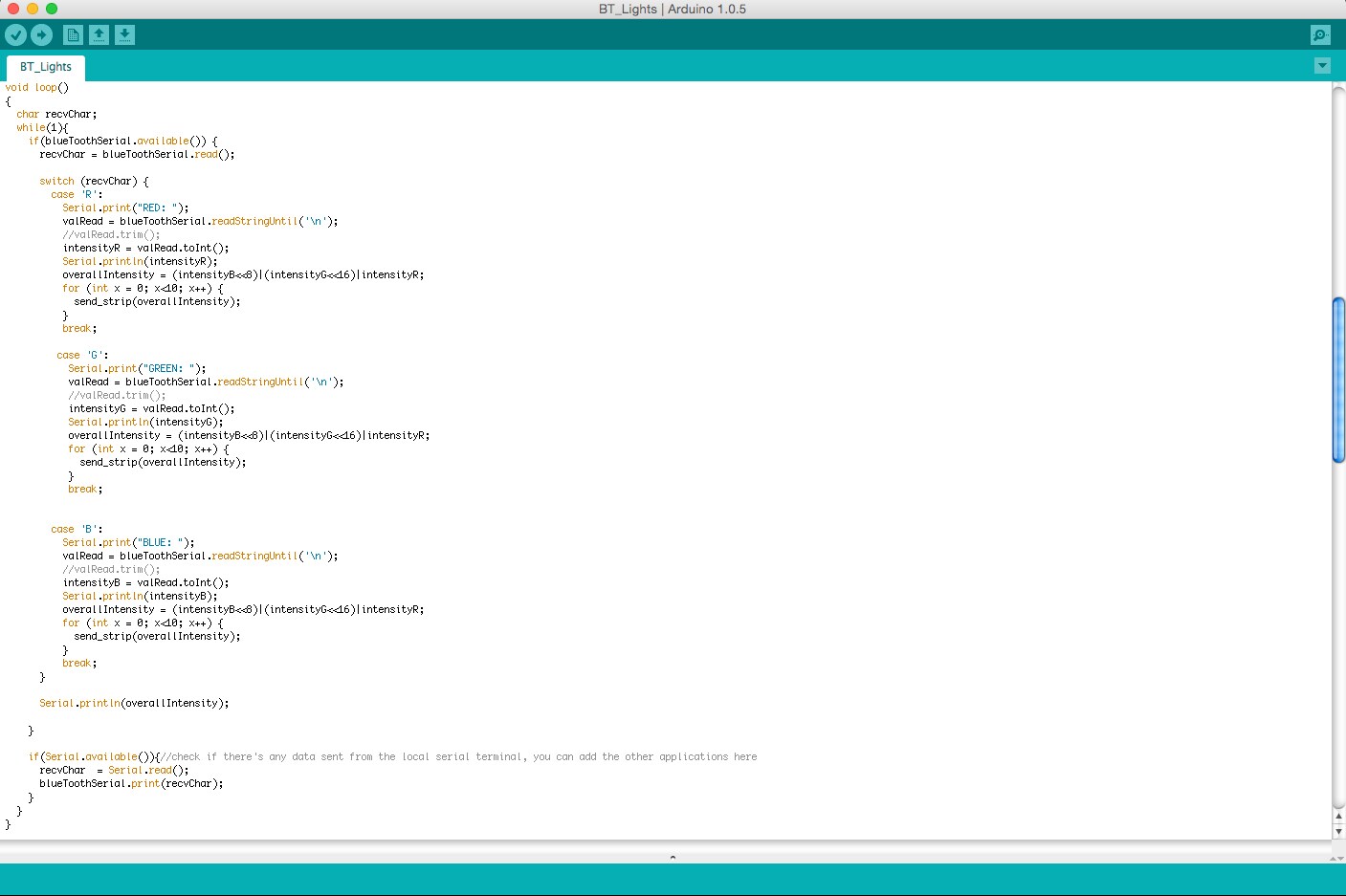1346x896 pixels.
Task: Open the Serial Monitor
Action: (x=1320, y=35)
